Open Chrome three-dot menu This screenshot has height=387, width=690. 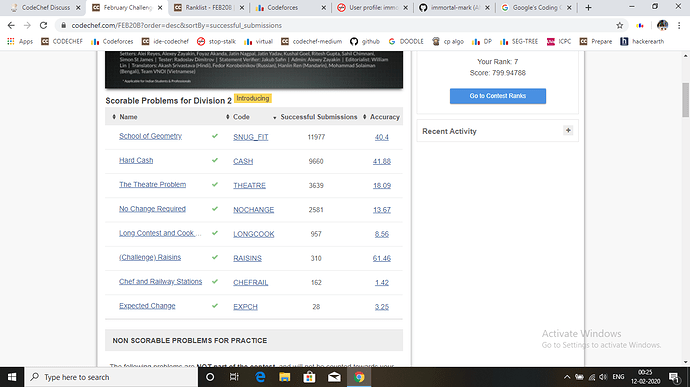pos(679,26)
